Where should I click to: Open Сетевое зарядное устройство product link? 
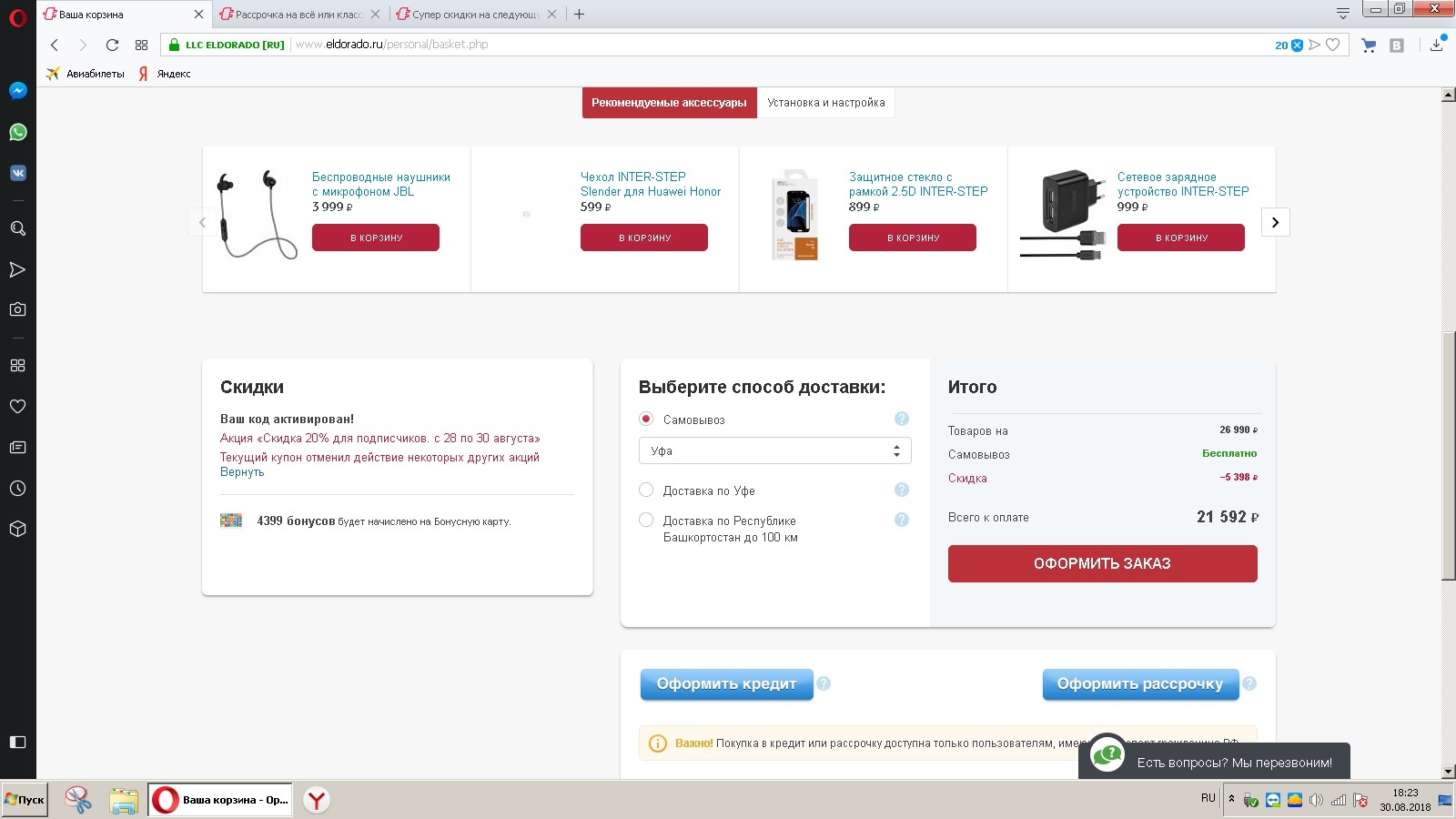click(x=1183, y=184)
